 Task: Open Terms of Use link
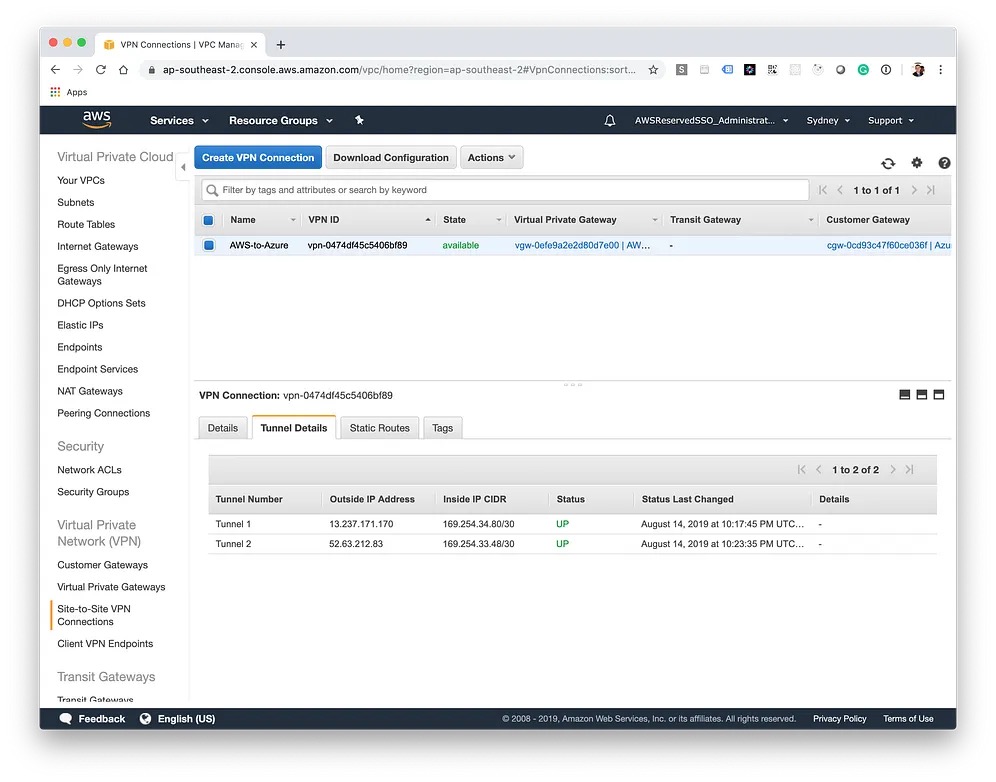tap(908, 718)
